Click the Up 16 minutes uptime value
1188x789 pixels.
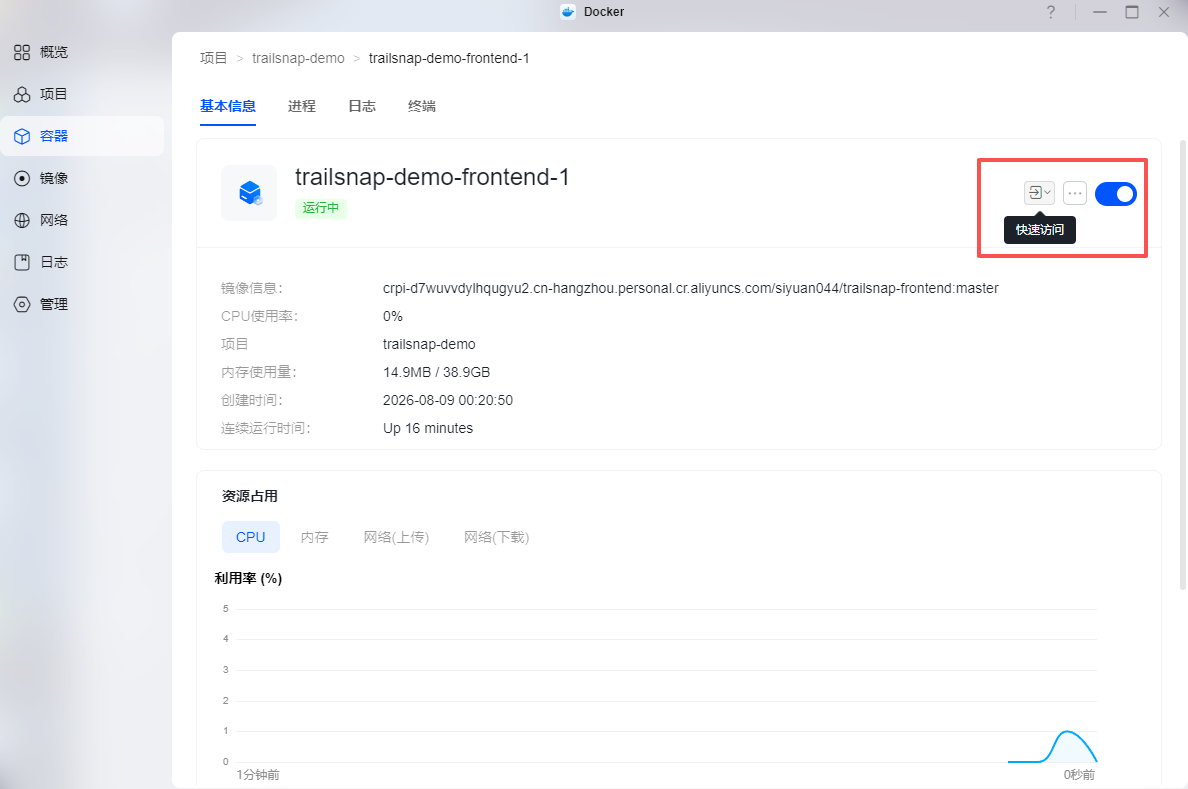click(428, 428)
